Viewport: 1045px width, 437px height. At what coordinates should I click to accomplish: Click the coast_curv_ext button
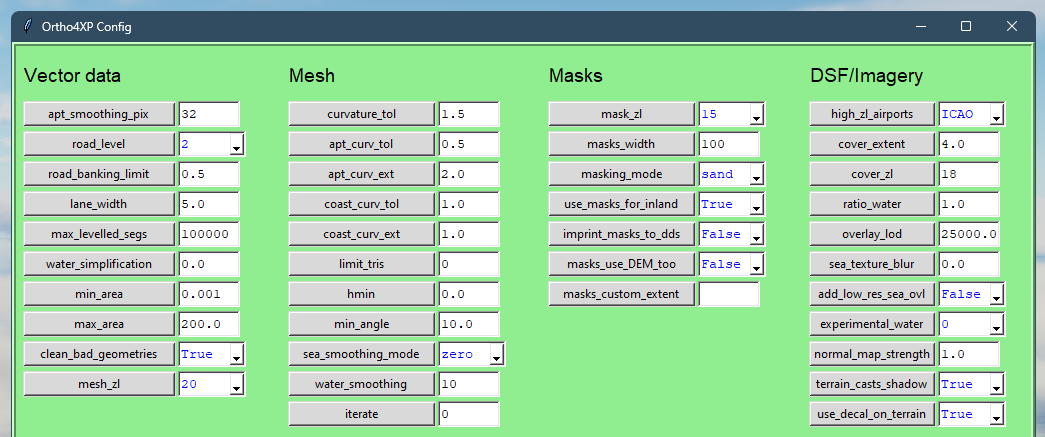(x=362, y=234)
